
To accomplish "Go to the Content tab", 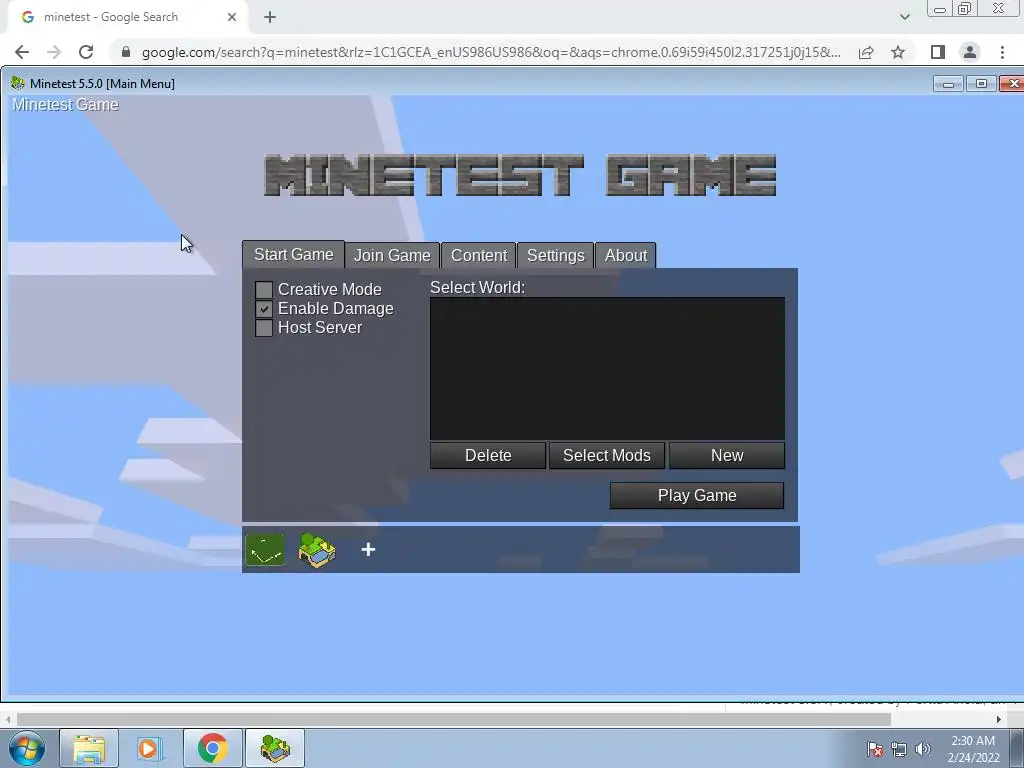I will (479, 255).
